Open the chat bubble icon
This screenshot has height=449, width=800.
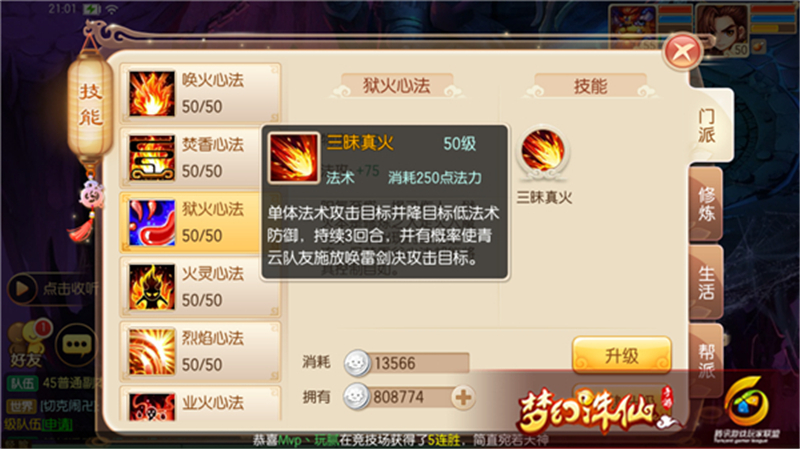tap(77, 344)
